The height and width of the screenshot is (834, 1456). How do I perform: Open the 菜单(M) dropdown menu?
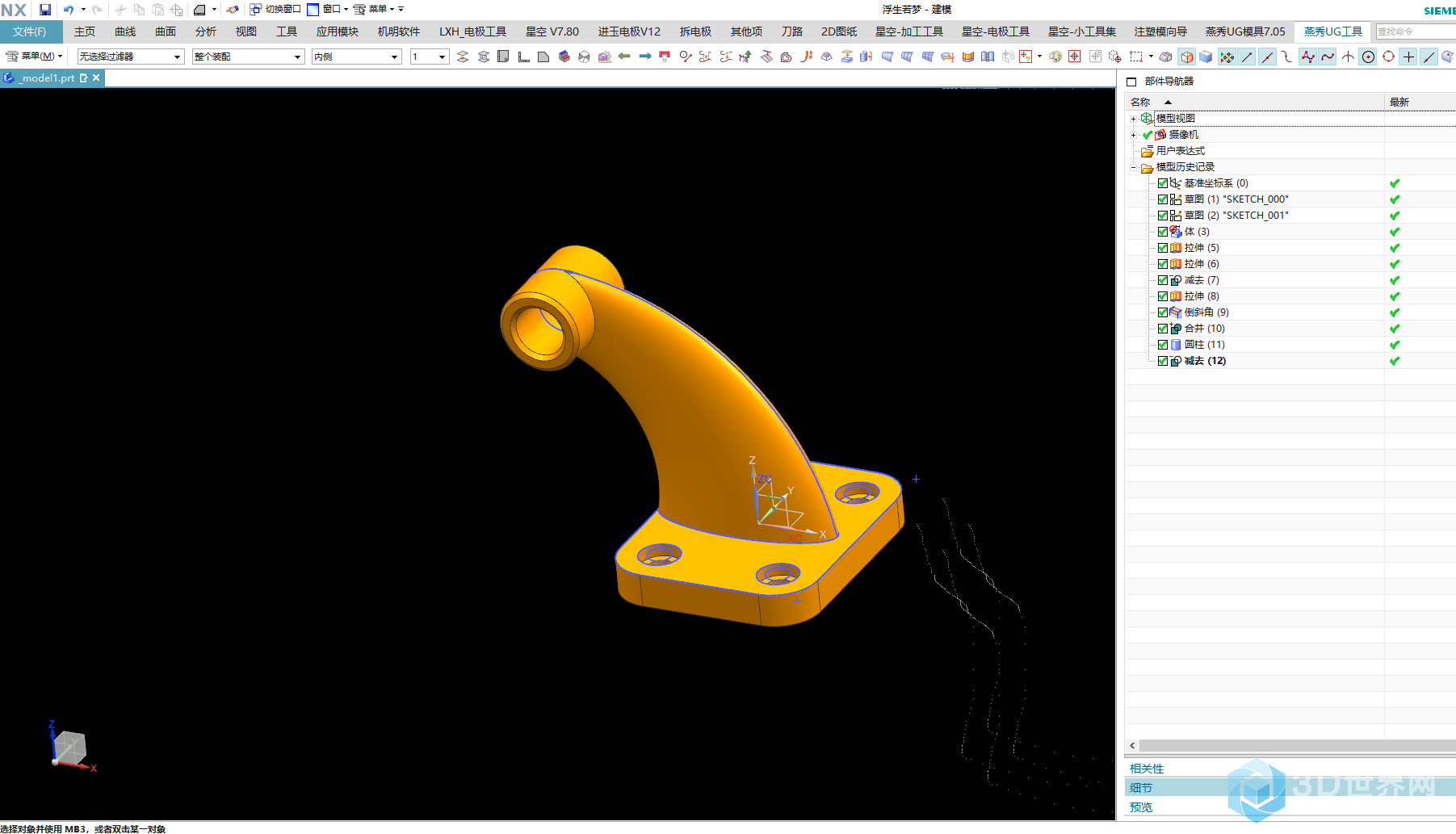pos(34,57)
